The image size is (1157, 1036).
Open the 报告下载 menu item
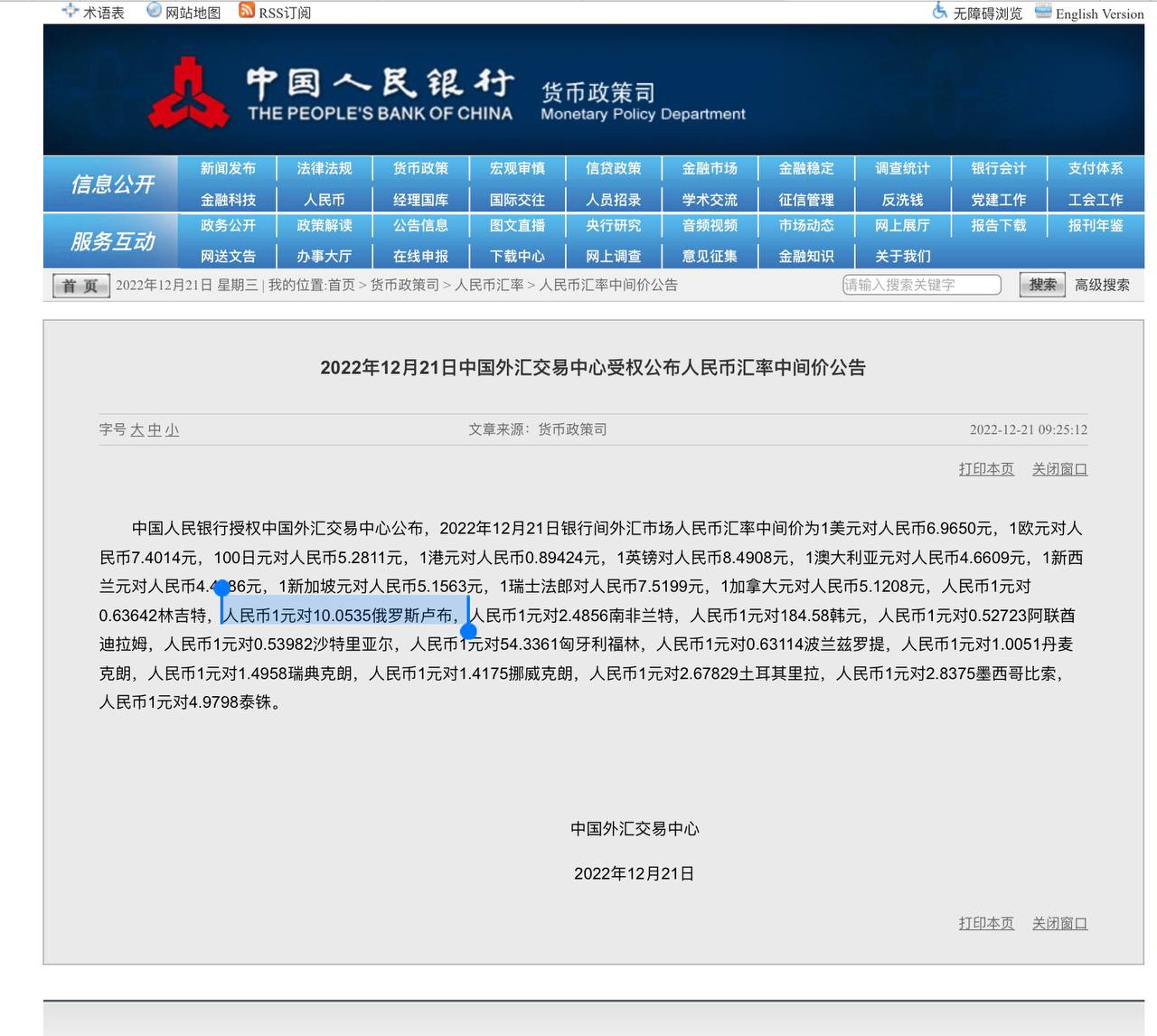999,225
